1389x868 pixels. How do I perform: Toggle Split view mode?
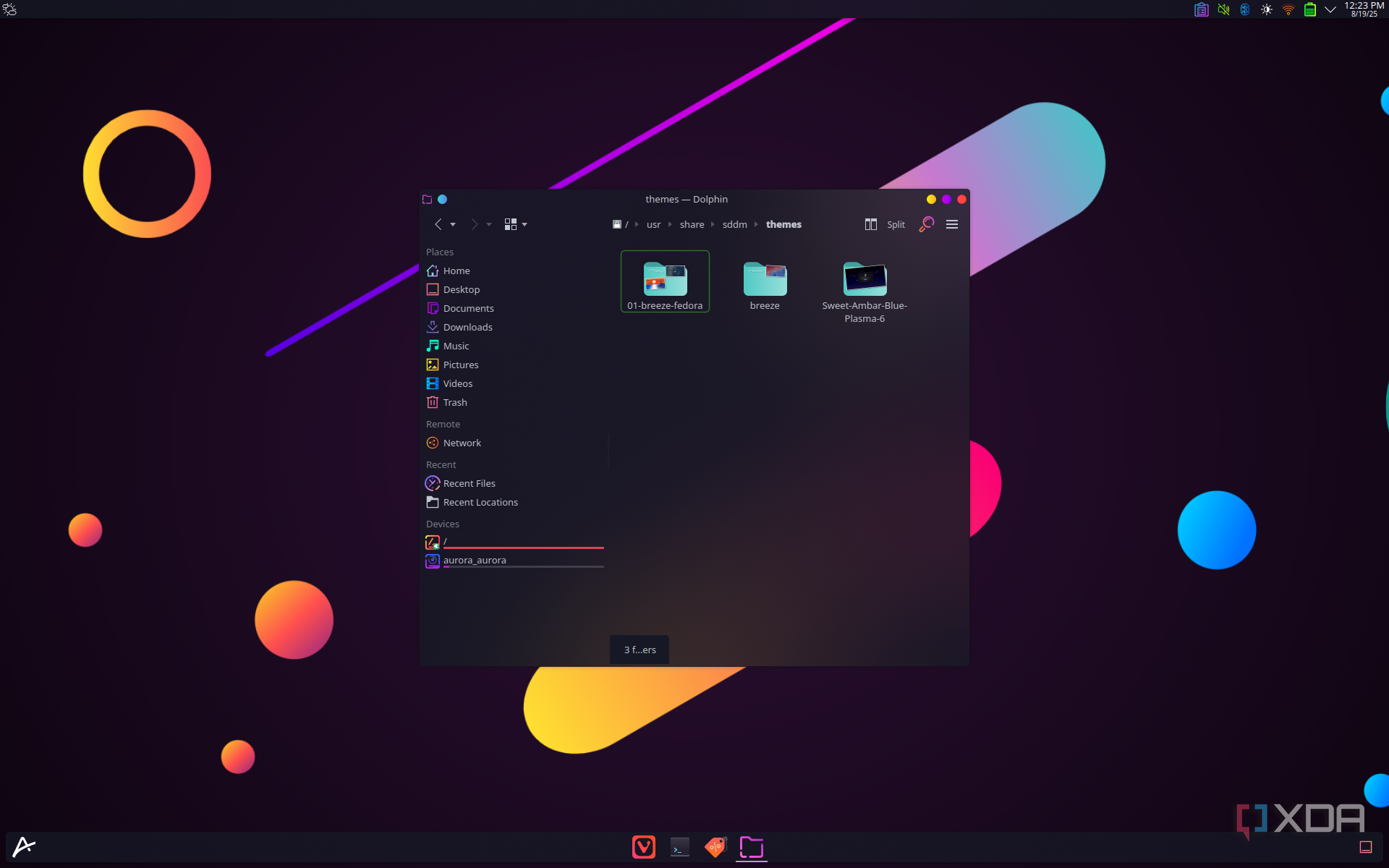[885, 224]
